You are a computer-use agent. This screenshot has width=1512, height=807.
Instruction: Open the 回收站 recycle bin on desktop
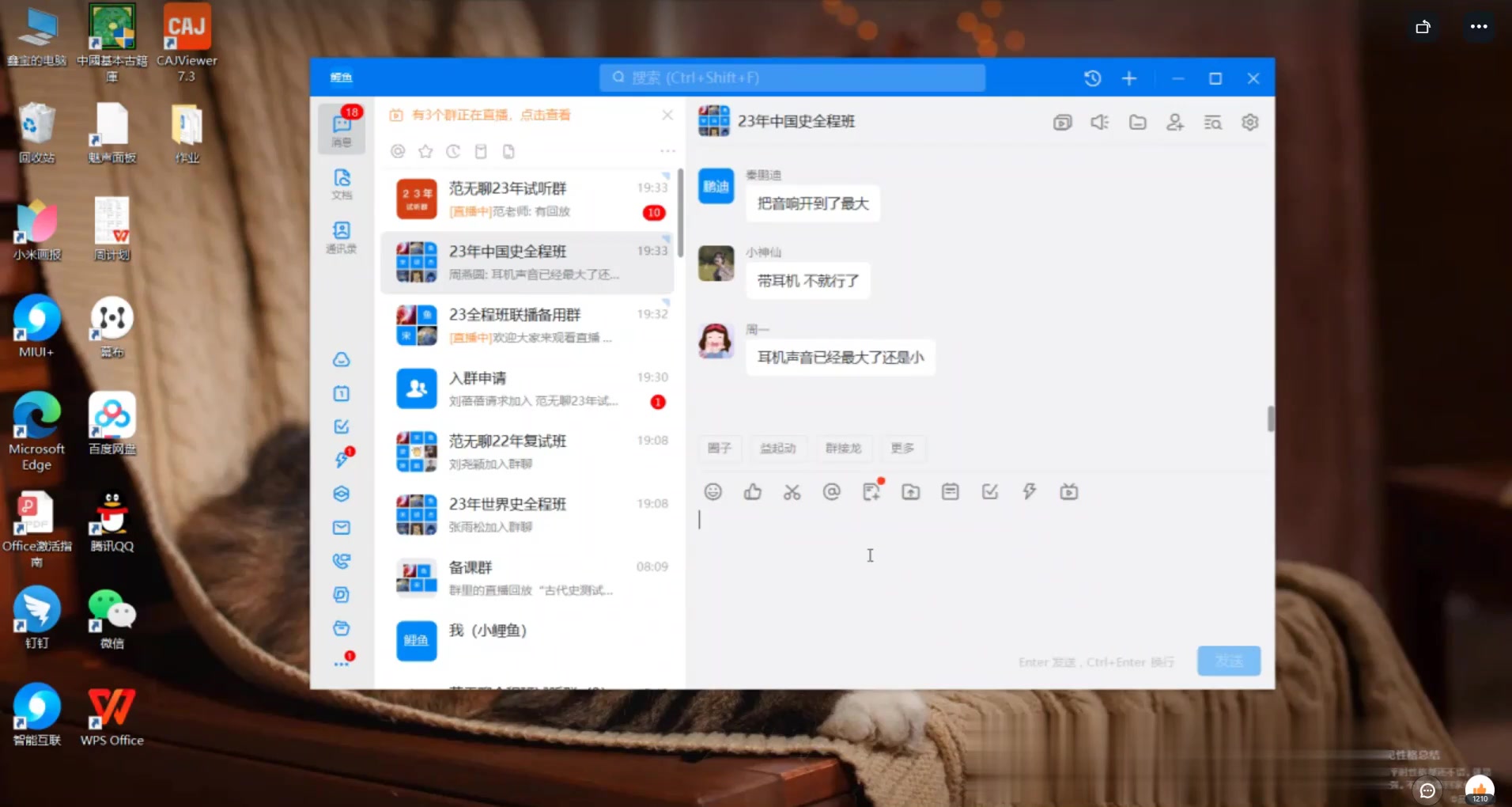tap(36, 133)
